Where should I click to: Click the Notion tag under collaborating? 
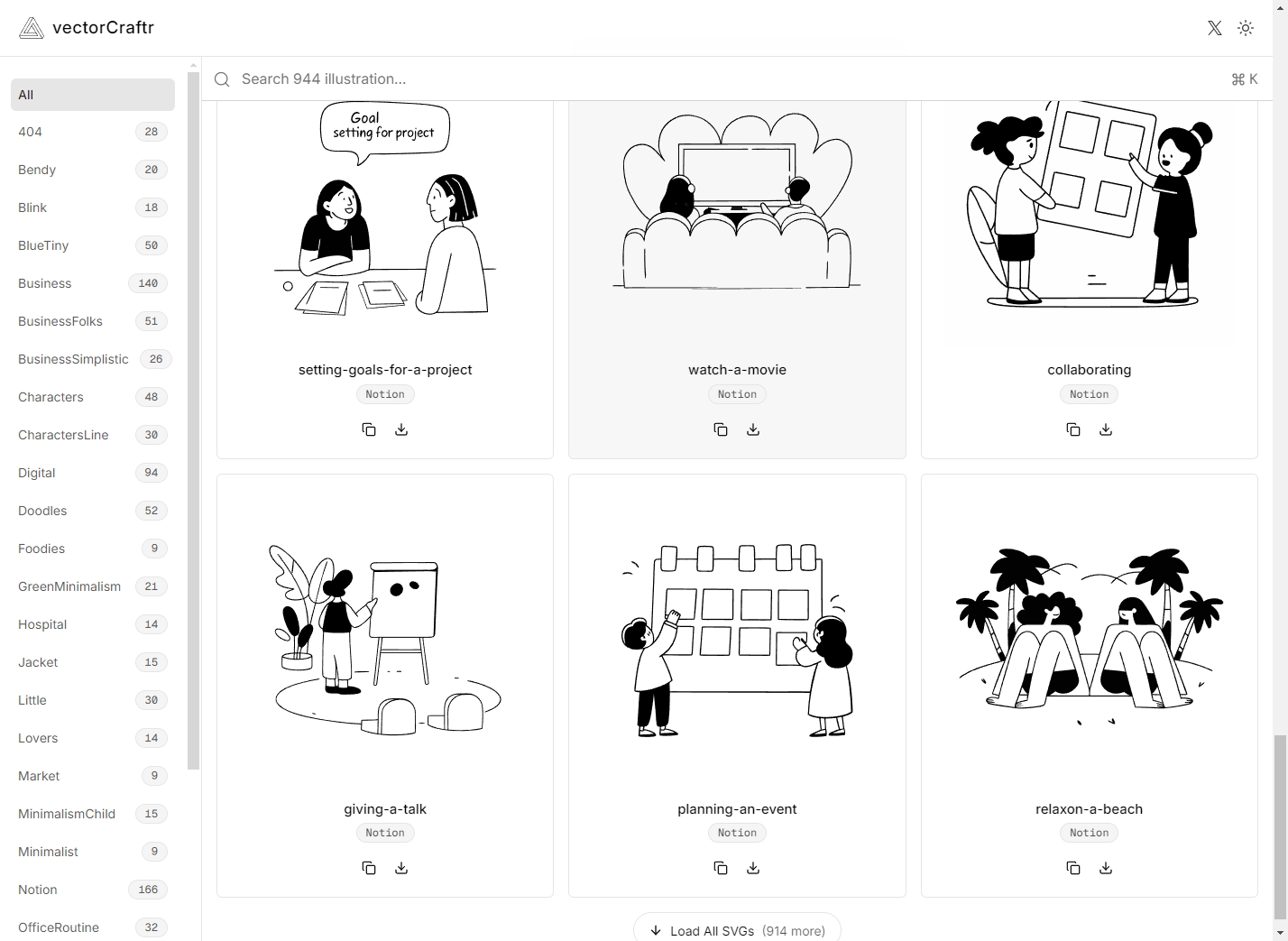[x=1089, y=394]
